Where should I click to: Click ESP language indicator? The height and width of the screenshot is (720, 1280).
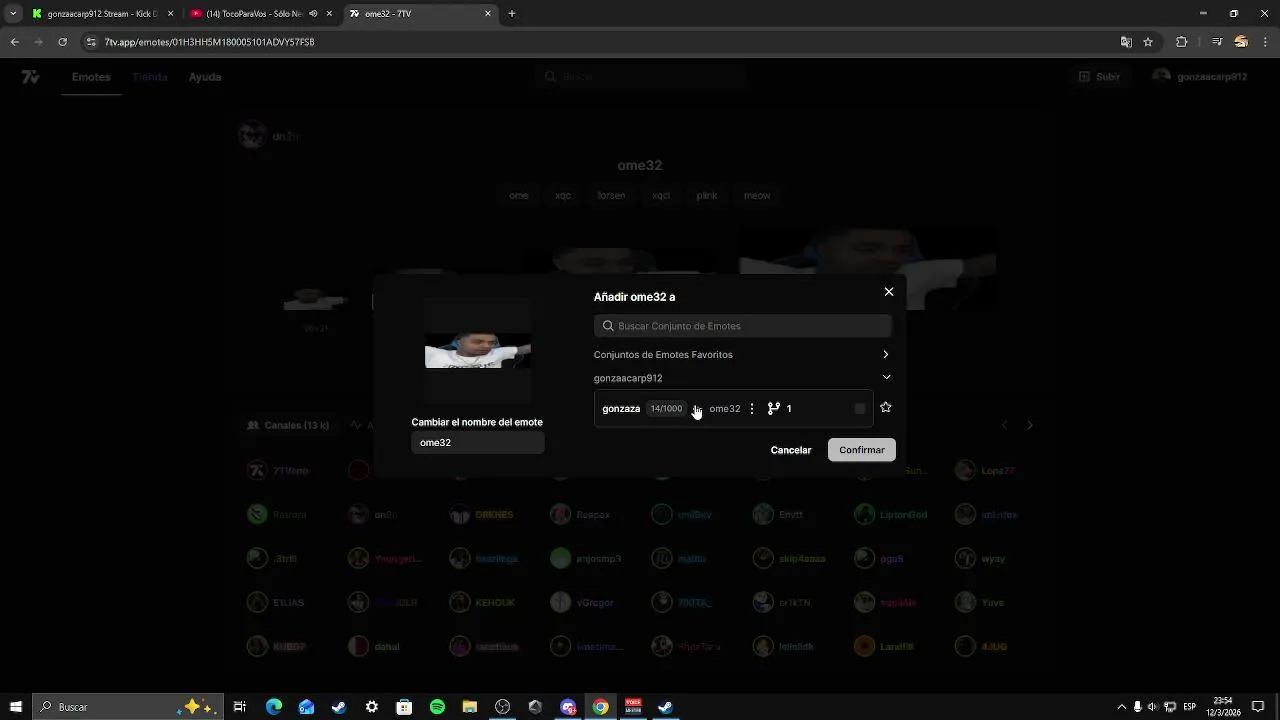pyautogui.click(x=1190, y=707)
